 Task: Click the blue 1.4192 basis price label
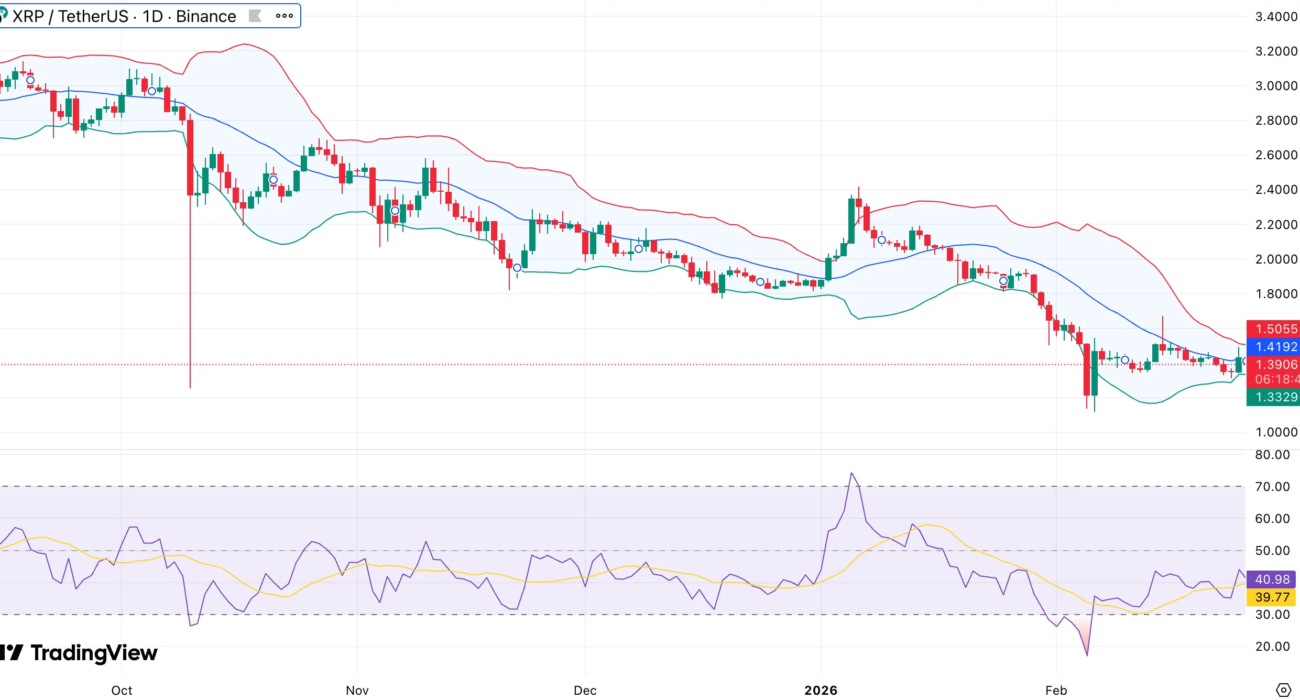1272,347
